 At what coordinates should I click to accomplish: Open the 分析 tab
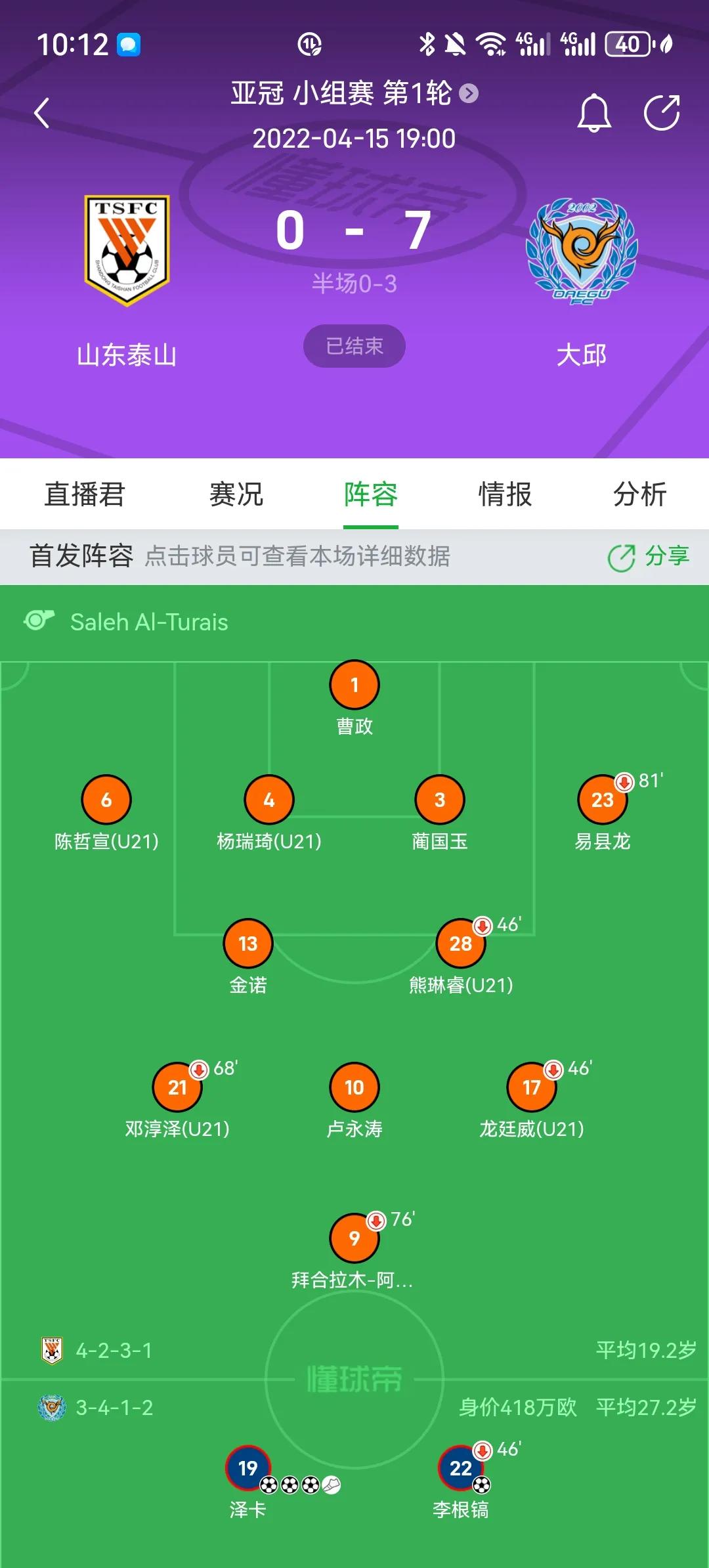click(x=639, y=494)
